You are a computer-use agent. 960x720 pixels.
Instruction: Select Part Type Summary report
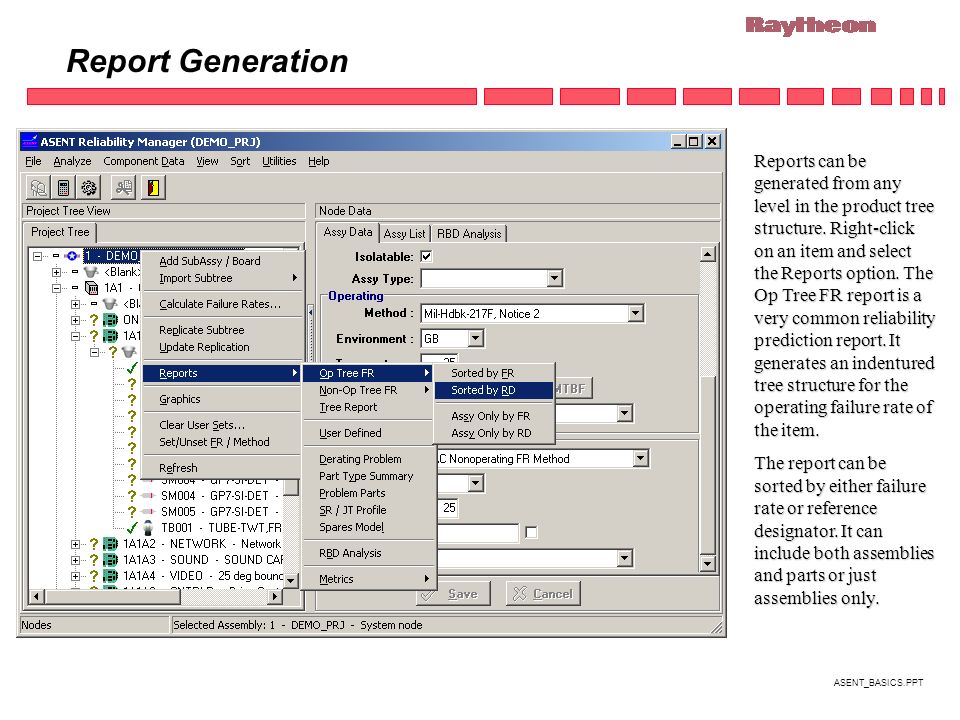point(369,476)
